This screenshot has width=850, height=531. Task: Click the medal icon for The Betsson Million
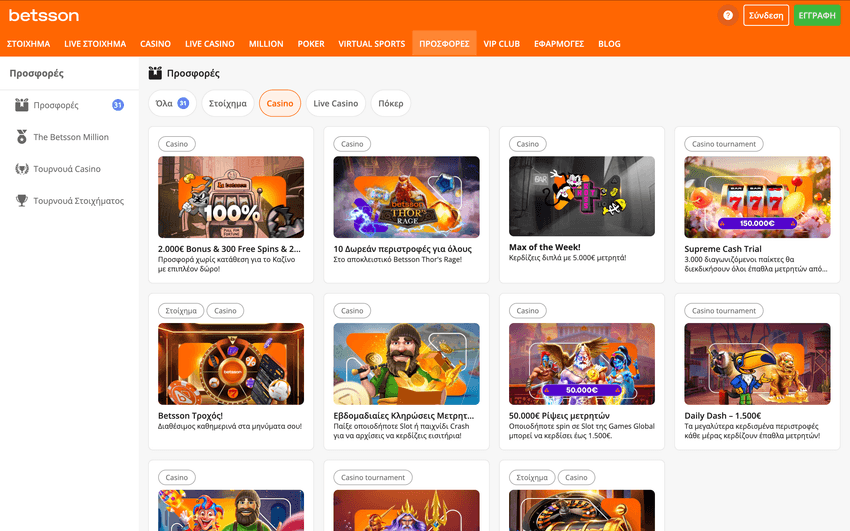[x=22, y=137]
